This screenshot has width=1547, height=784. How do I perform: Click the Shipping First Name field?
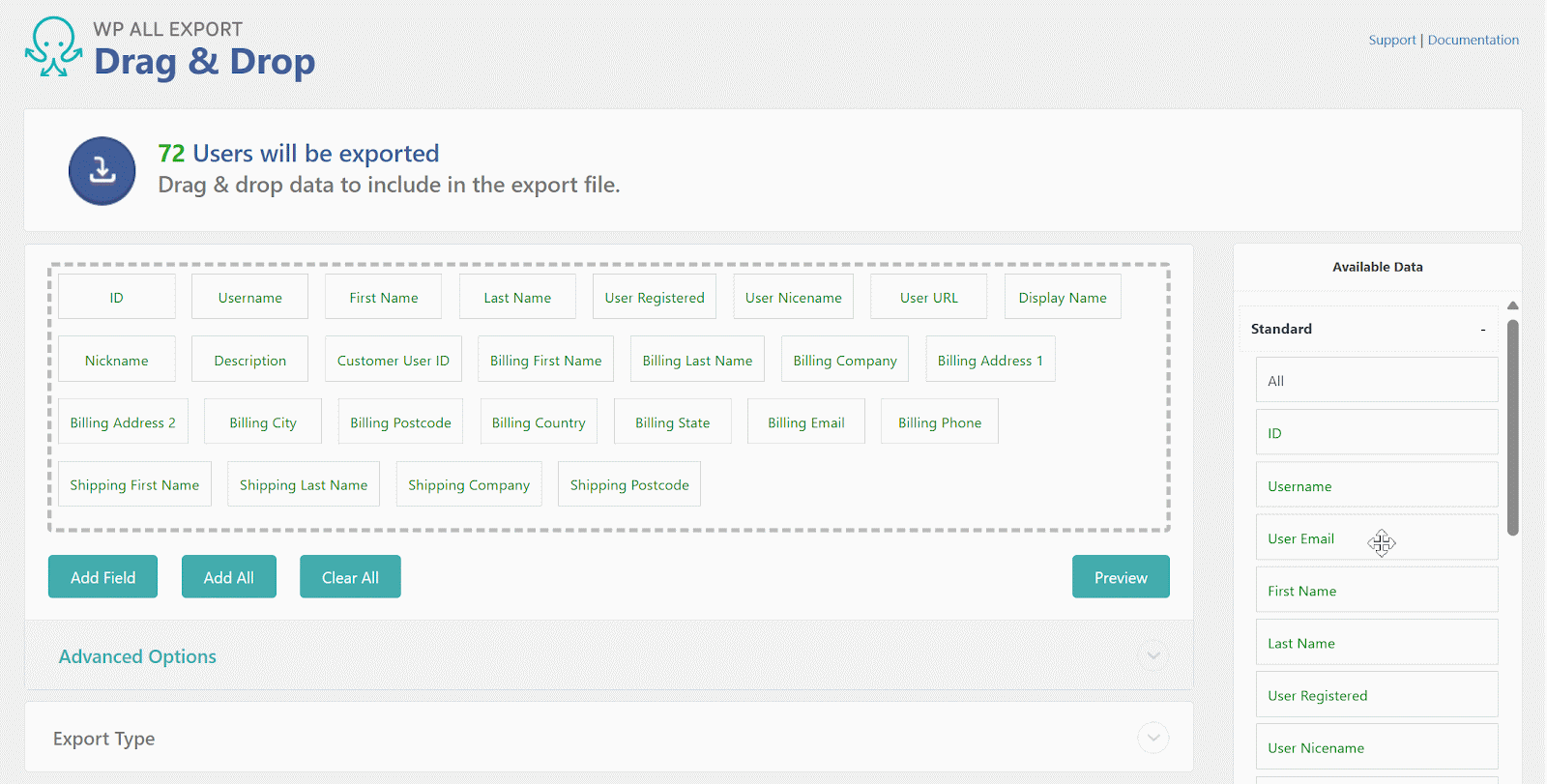pos(134,483)
